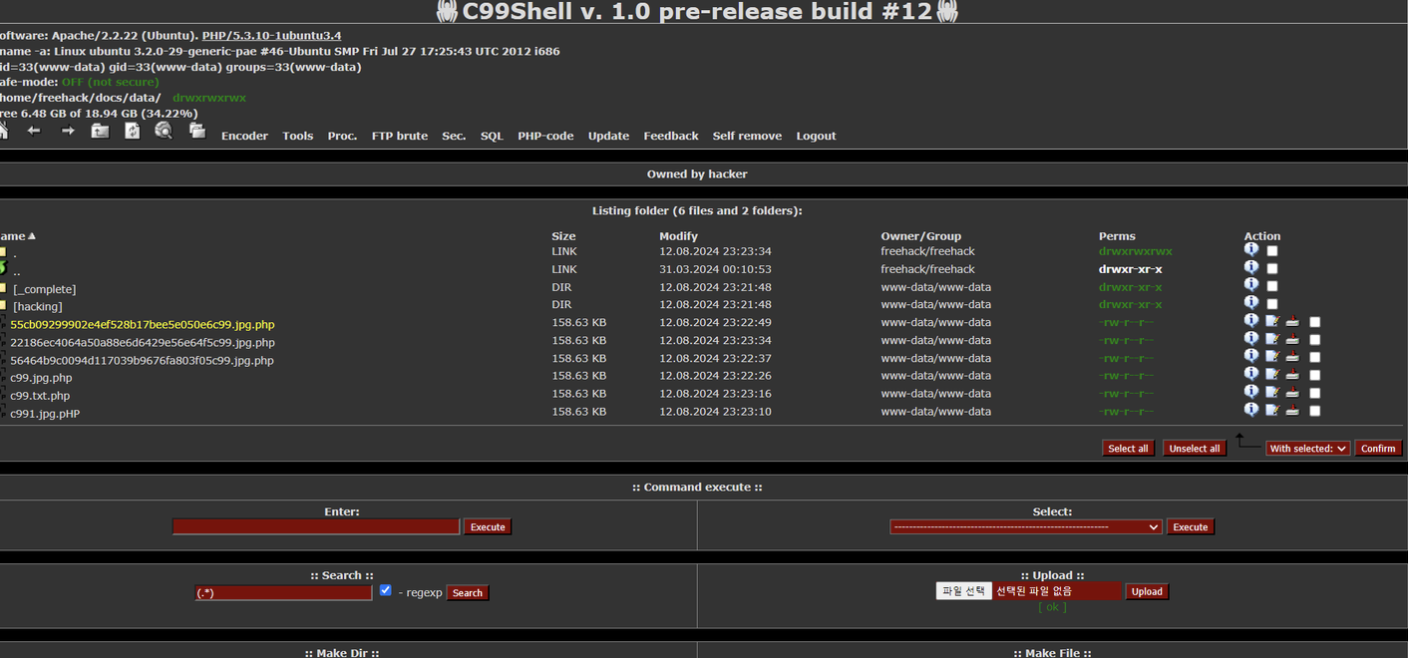This screenshot has width=1408, height=658.
Task: Tick checkbox for c99.txt.php
Action: 1315,393
